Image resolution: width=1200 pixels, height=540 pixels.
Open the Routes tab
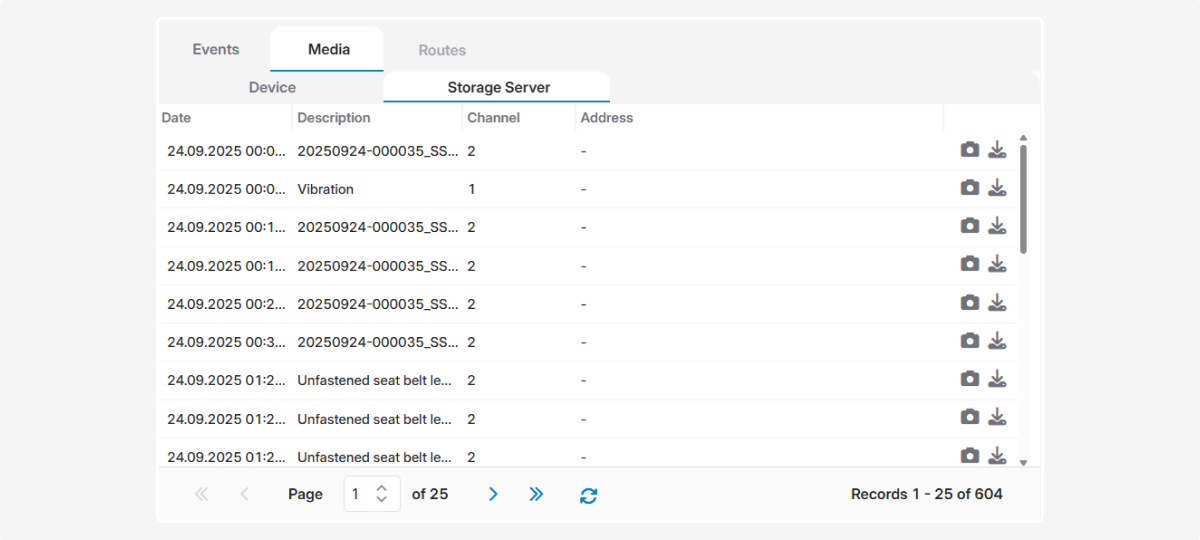[442, 50]
